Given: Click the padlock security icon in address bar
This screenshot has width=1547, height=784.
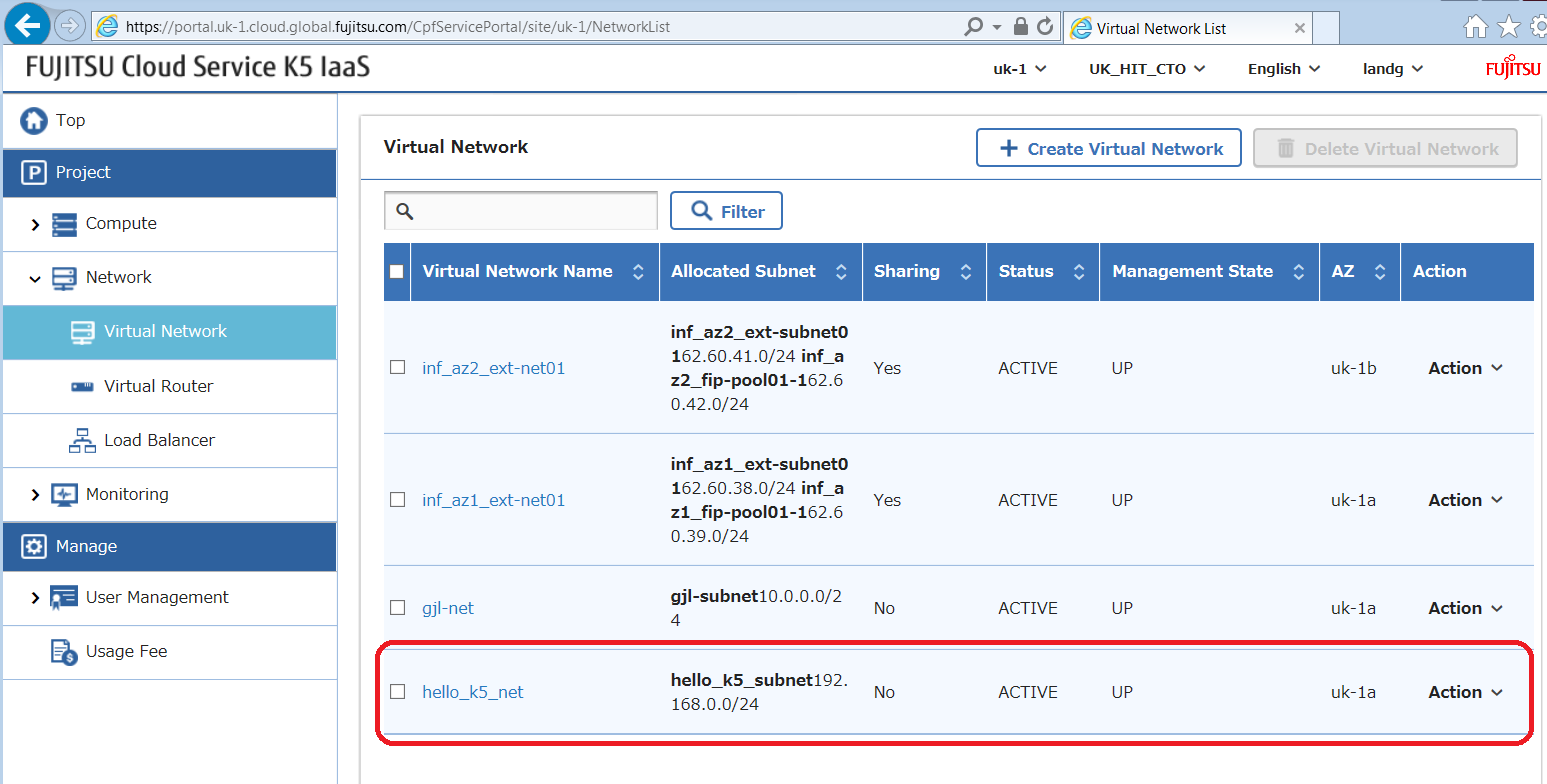Looking at the screenshot, I should [x=1021, y=27].
